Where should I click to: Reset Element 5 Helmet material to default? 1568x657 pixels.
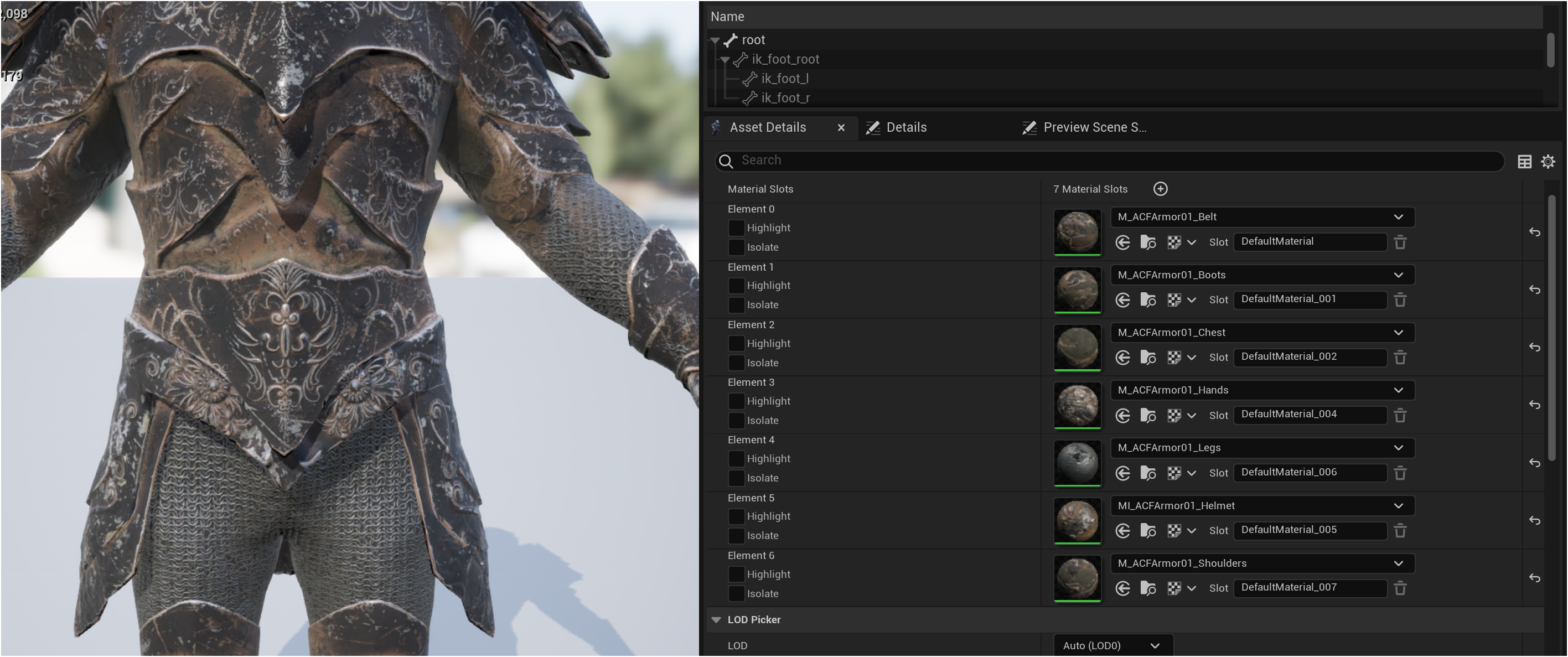pos(1535,521)
